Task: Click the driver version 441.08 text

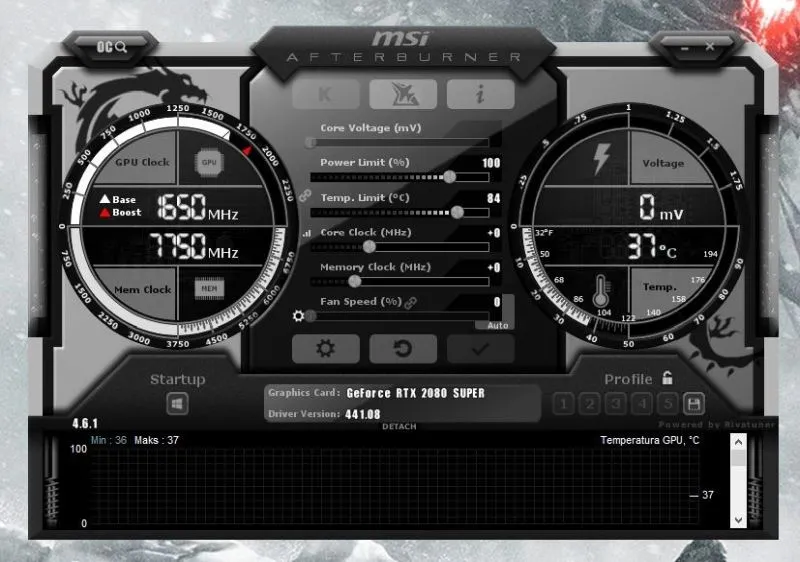Action: point(363,414)
